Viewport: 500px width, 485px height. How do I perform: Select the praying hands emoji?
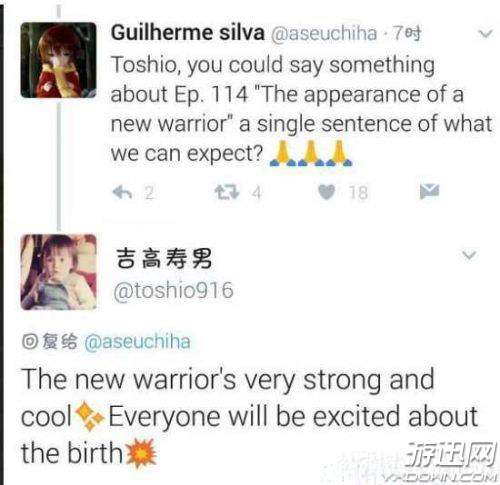(x=311, y=153)
